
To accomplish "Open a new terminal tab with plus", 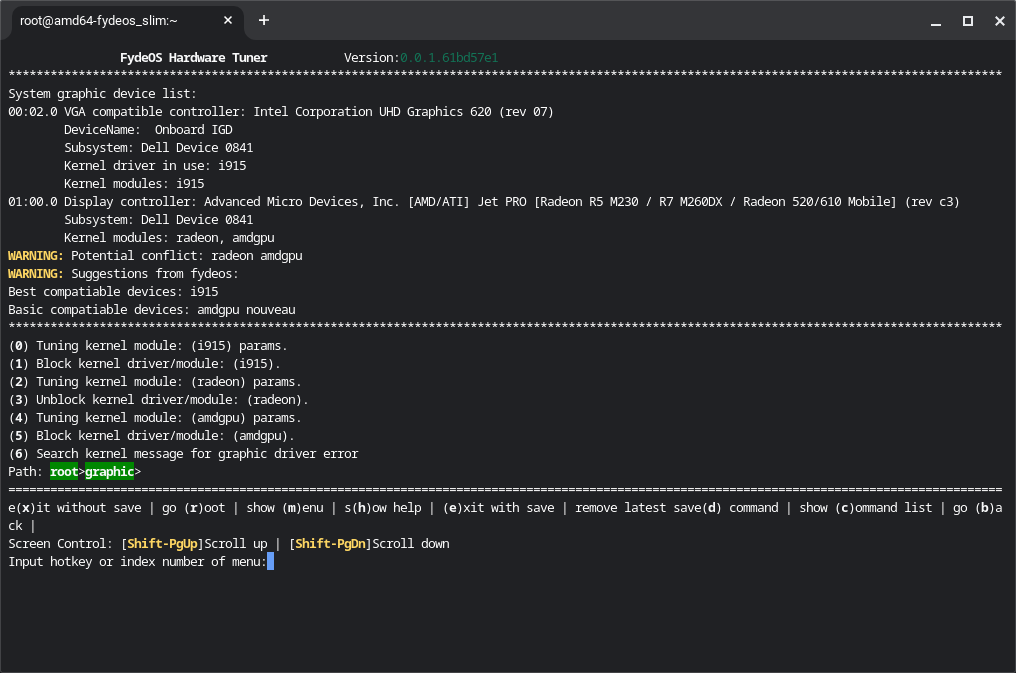I will 264,21.
